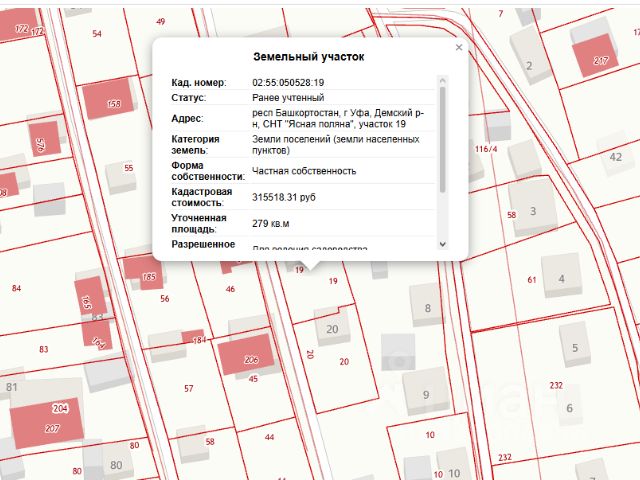Viewport: 640px width, 480px height.
Task: Click the Кад. номер label
Action: 199,83
